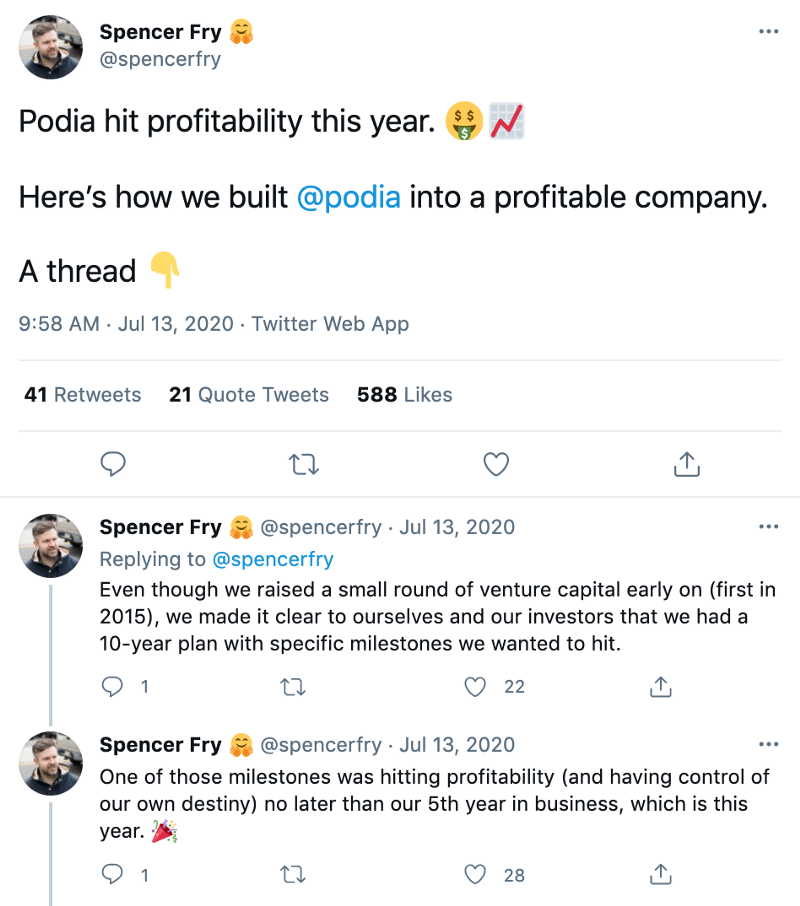Share the milestones reply tweet
800x906 pixels.
[660, 874]
